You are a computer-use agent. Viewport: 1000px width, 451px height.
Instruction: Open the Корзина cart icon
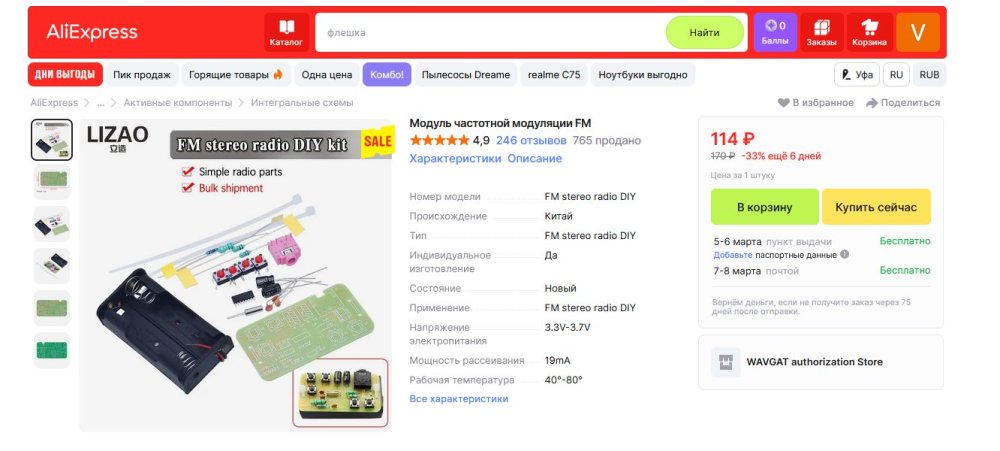(869, 33)
